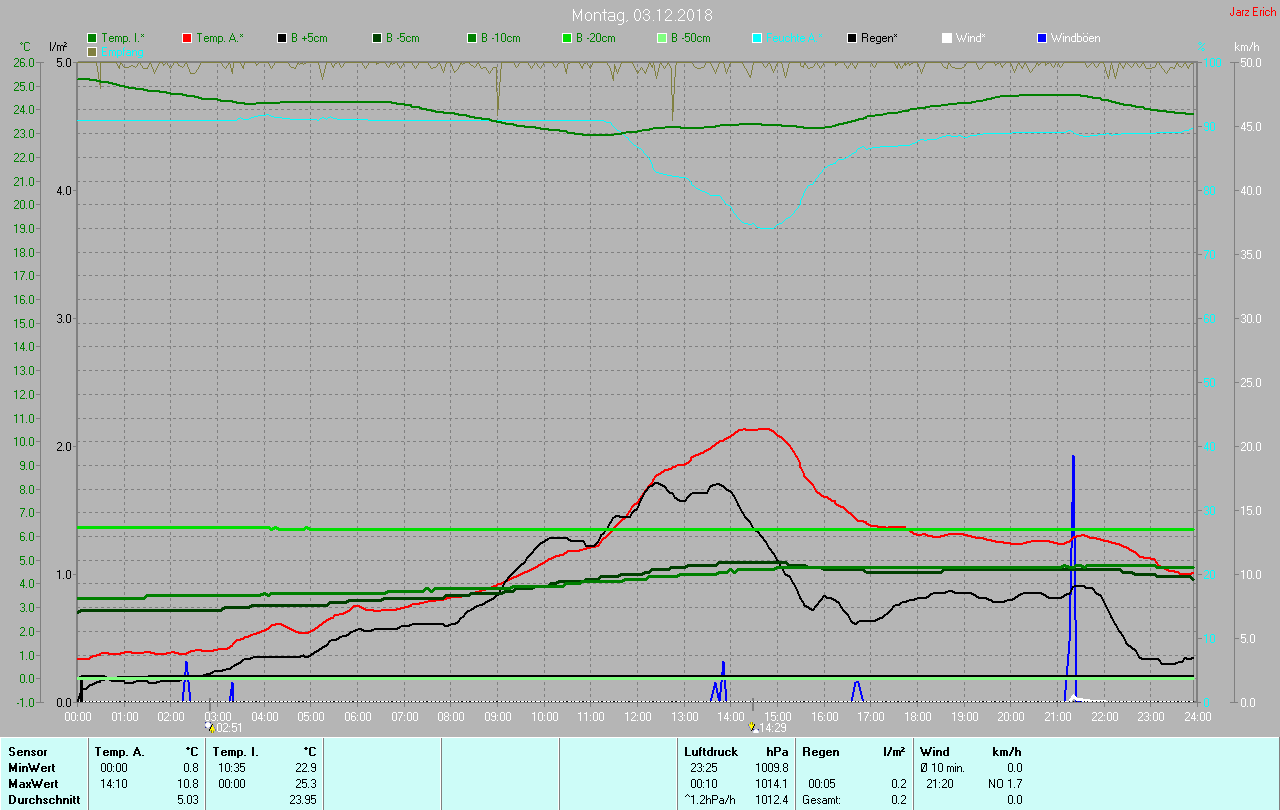Screen dimensions: 1280x810
Task: Click the red Temp. A. legend marker
Action: (x=187, y=38)
